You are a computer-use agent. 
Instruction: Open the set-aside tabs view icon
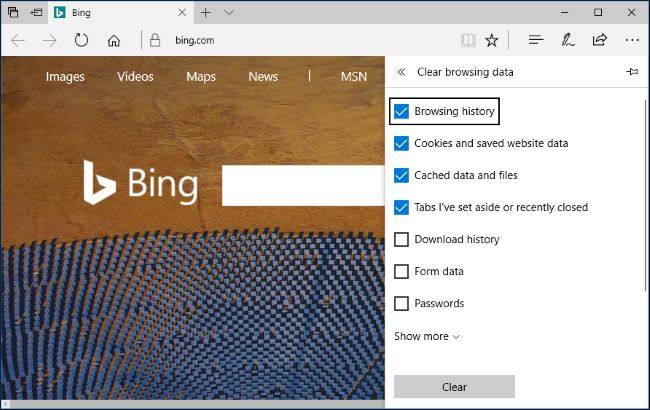tap(13, 12)
